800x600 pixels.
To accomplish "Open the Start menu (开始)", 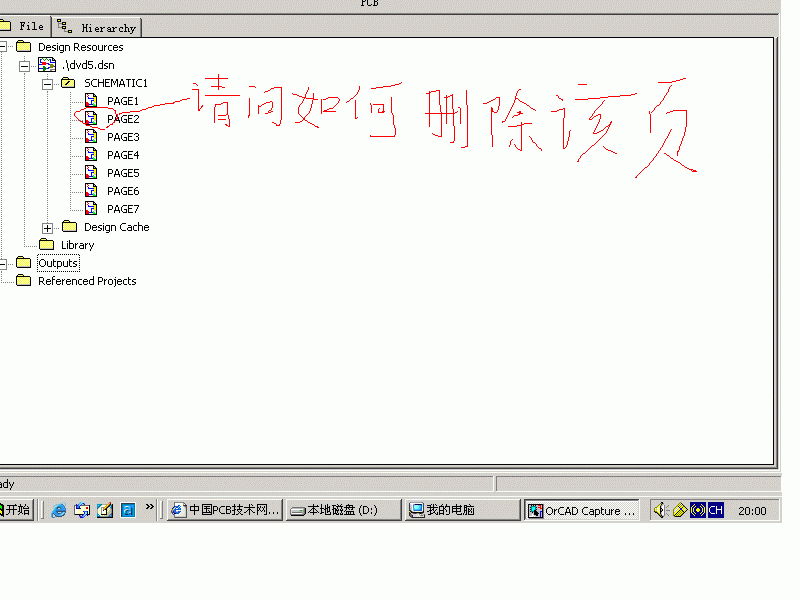I will [16, 510].
